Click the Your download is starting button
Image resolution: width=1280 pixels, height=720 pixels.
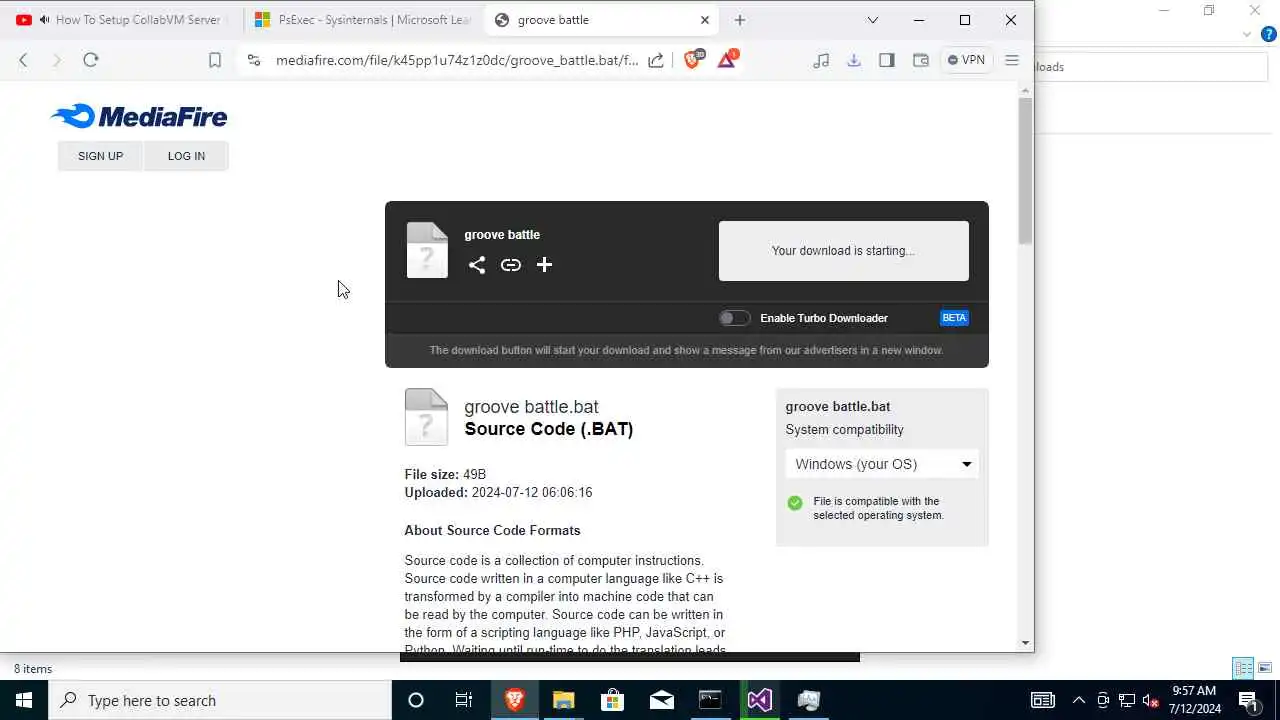(844, 251)
